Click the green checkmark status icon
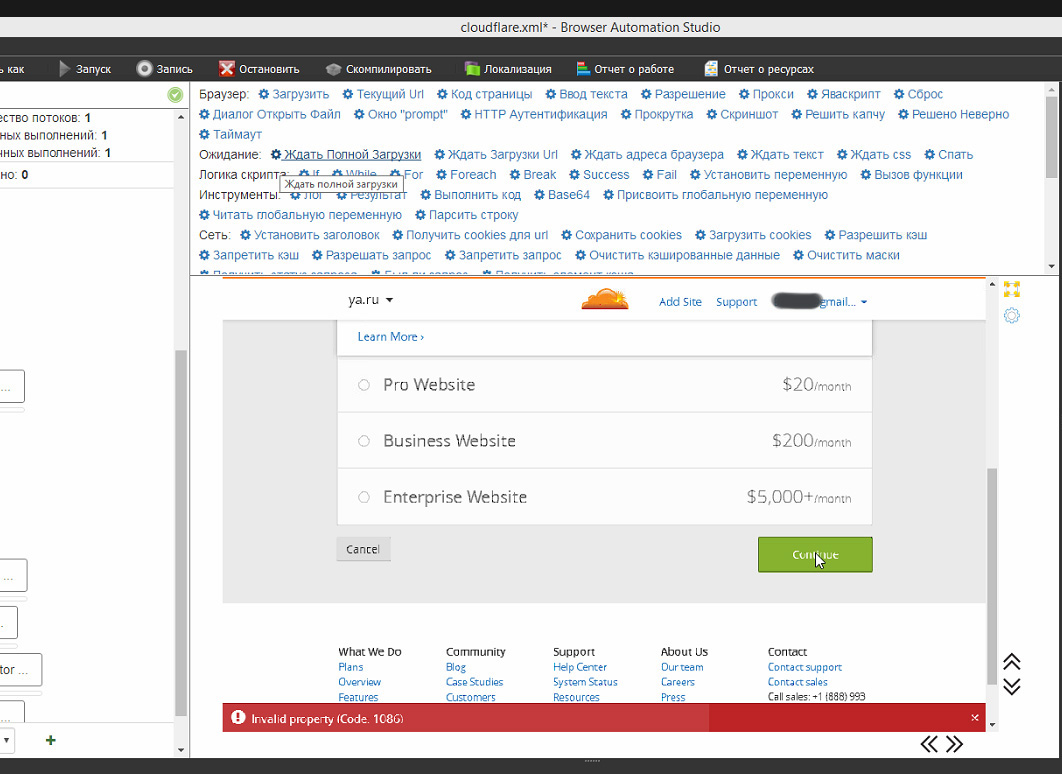Screen dimensions: 1062x774 [175, 95]
